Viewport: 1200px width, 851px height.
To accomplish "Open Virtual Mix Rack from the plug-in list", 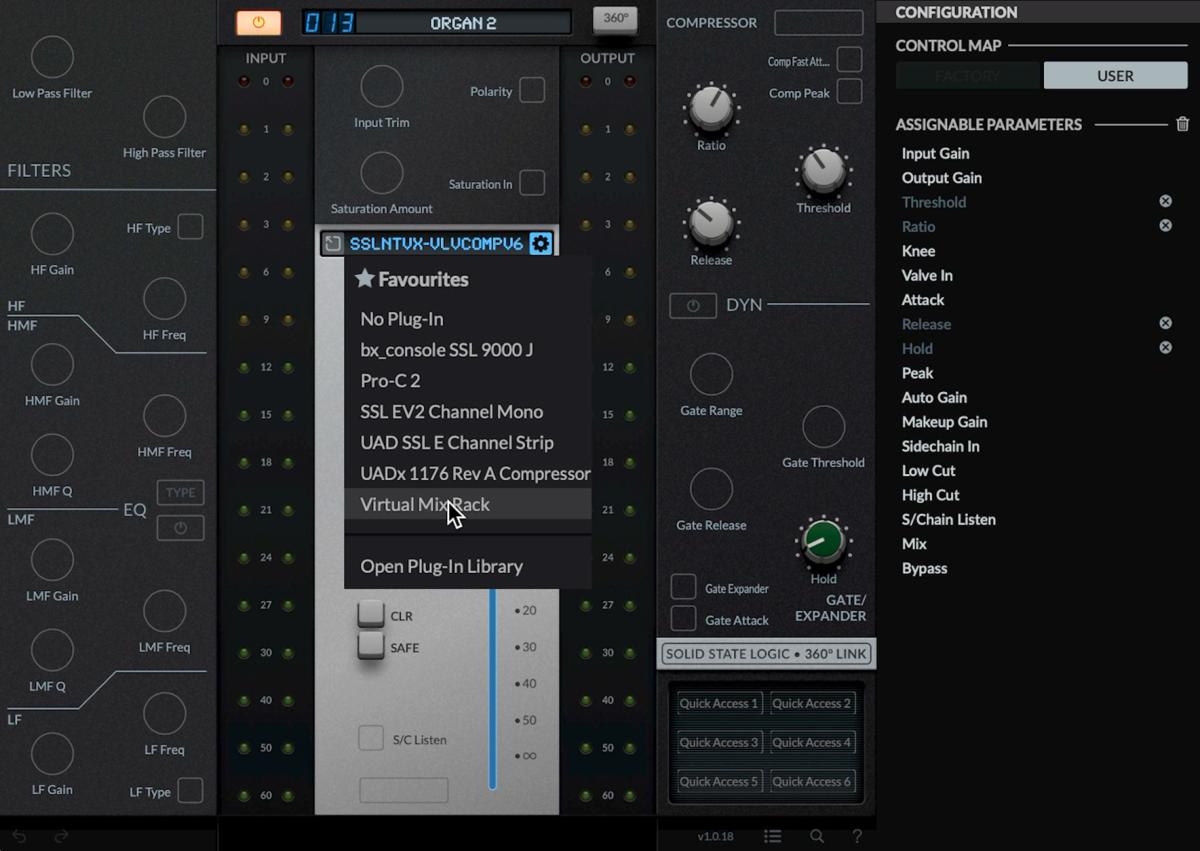I will click(425, 504).
